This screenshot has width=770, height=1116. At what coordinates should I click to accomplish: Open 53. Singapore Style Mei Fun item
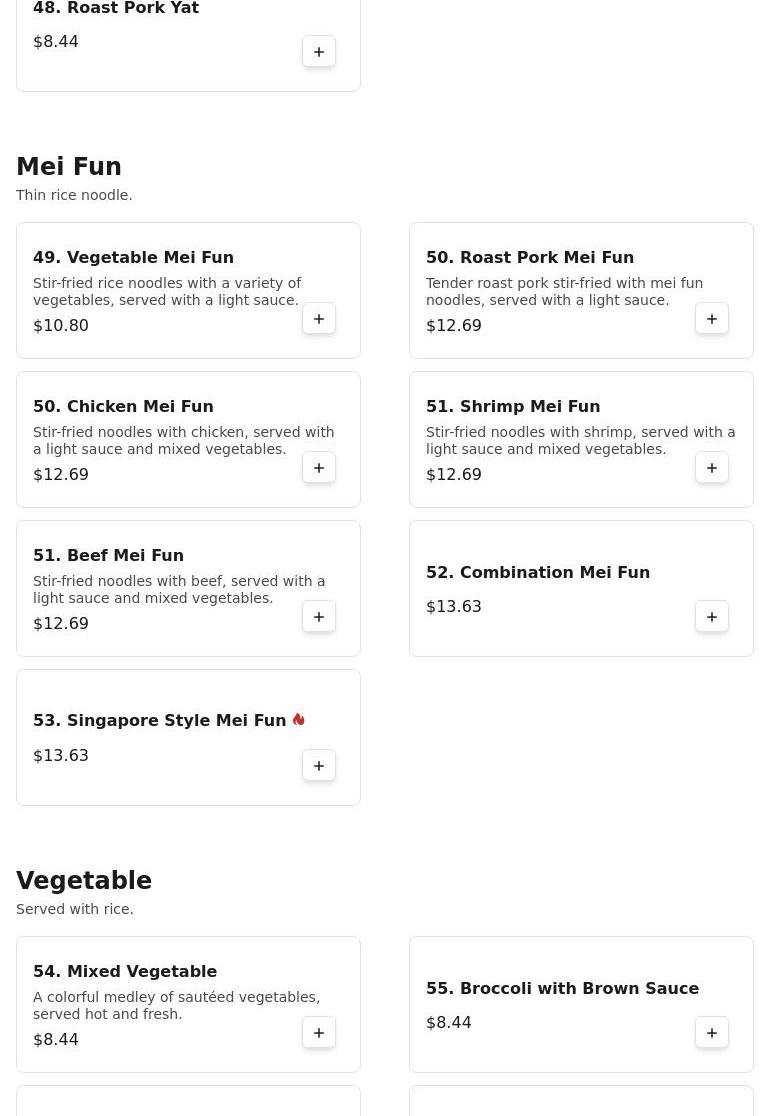(x=159, y=720)
